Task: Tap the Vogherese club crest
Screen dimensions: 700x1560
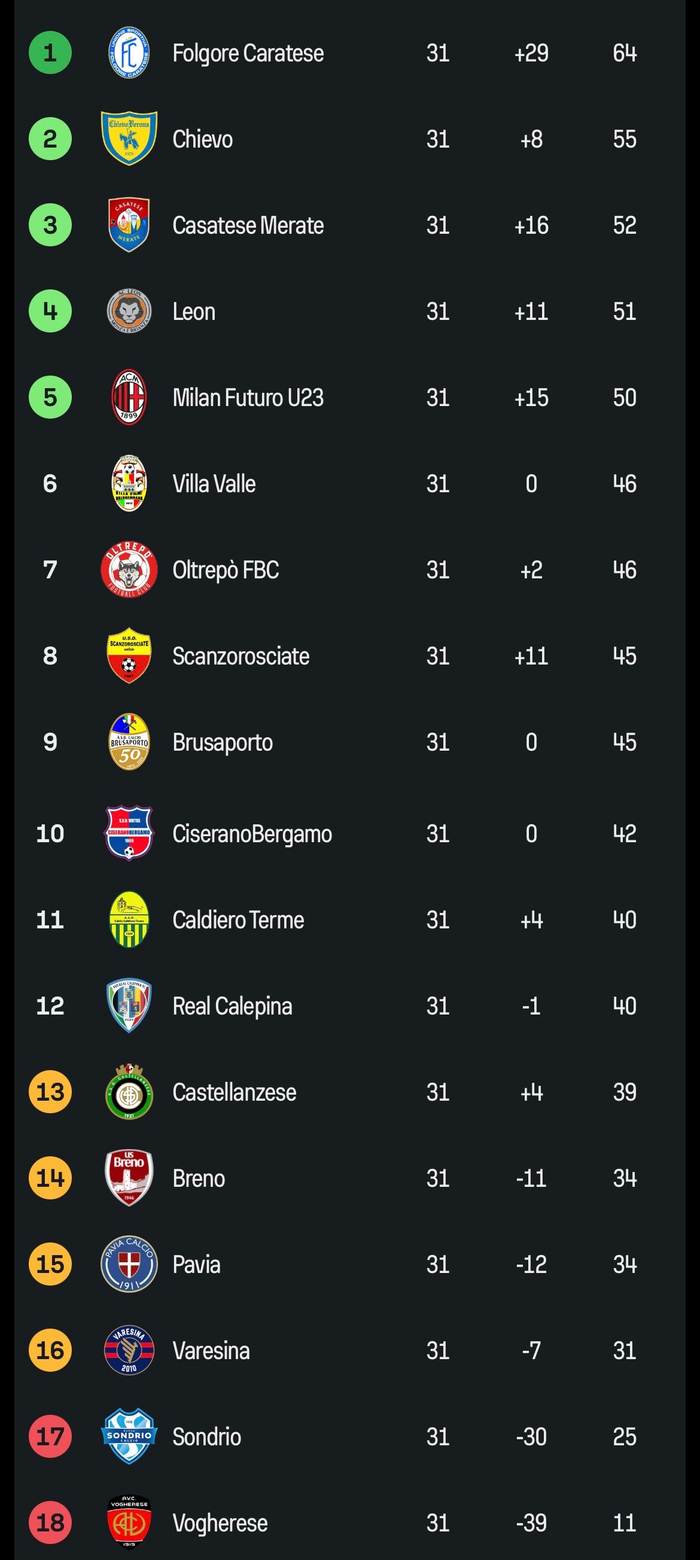Action: pos(129,1523)
